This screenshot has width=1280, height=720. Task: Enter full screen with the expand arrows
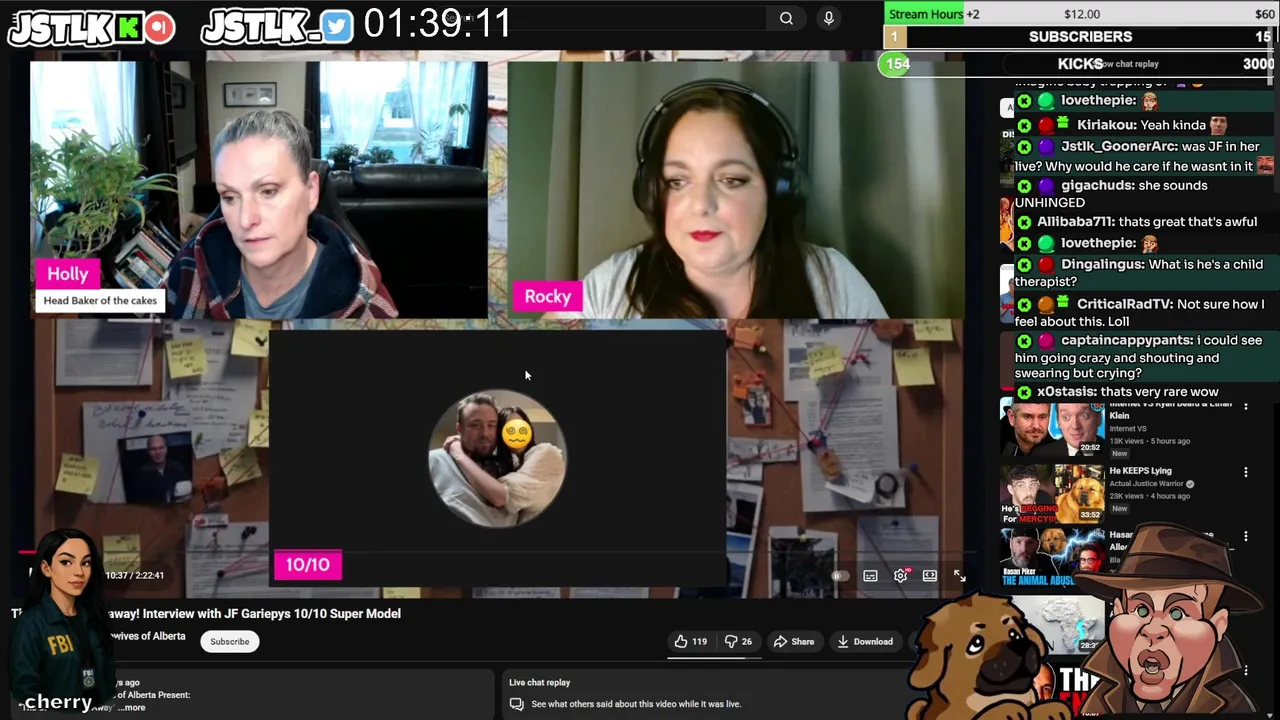pyautogui.click(x=959, y=576)
